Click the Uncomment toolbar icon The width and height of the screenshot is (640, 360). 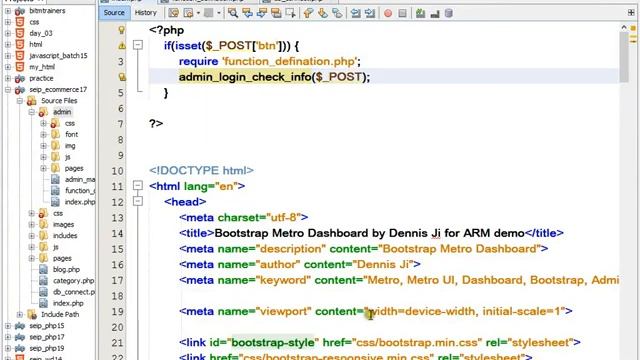point(435,14)
